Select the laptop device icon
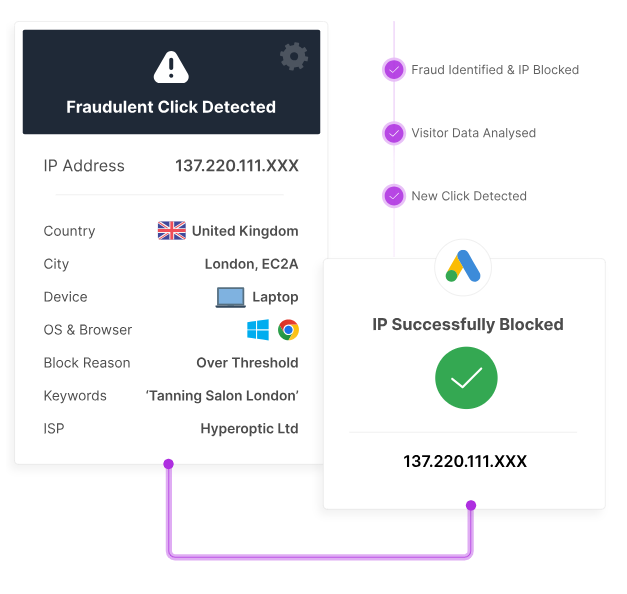627x594 pixels. point(230,297)
